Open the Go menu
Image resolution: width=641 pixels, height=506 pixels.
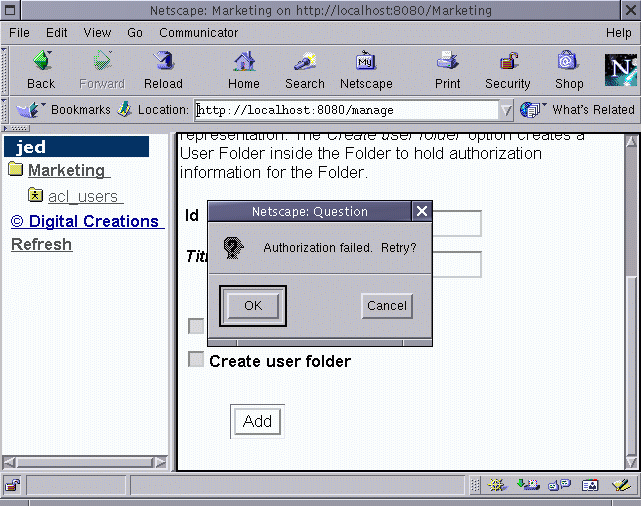click(x=135, y=33)
